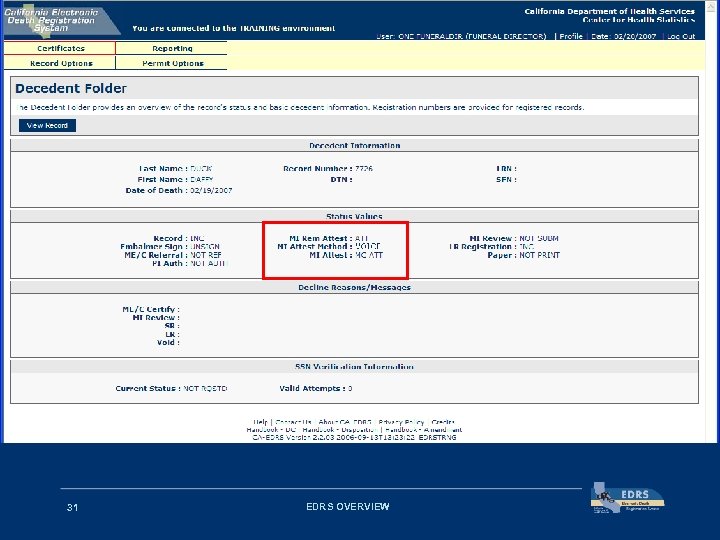Click the MI Rem Attest value ATT
The width and height of the screenshot is (720, 540).
tap(362, 238)
